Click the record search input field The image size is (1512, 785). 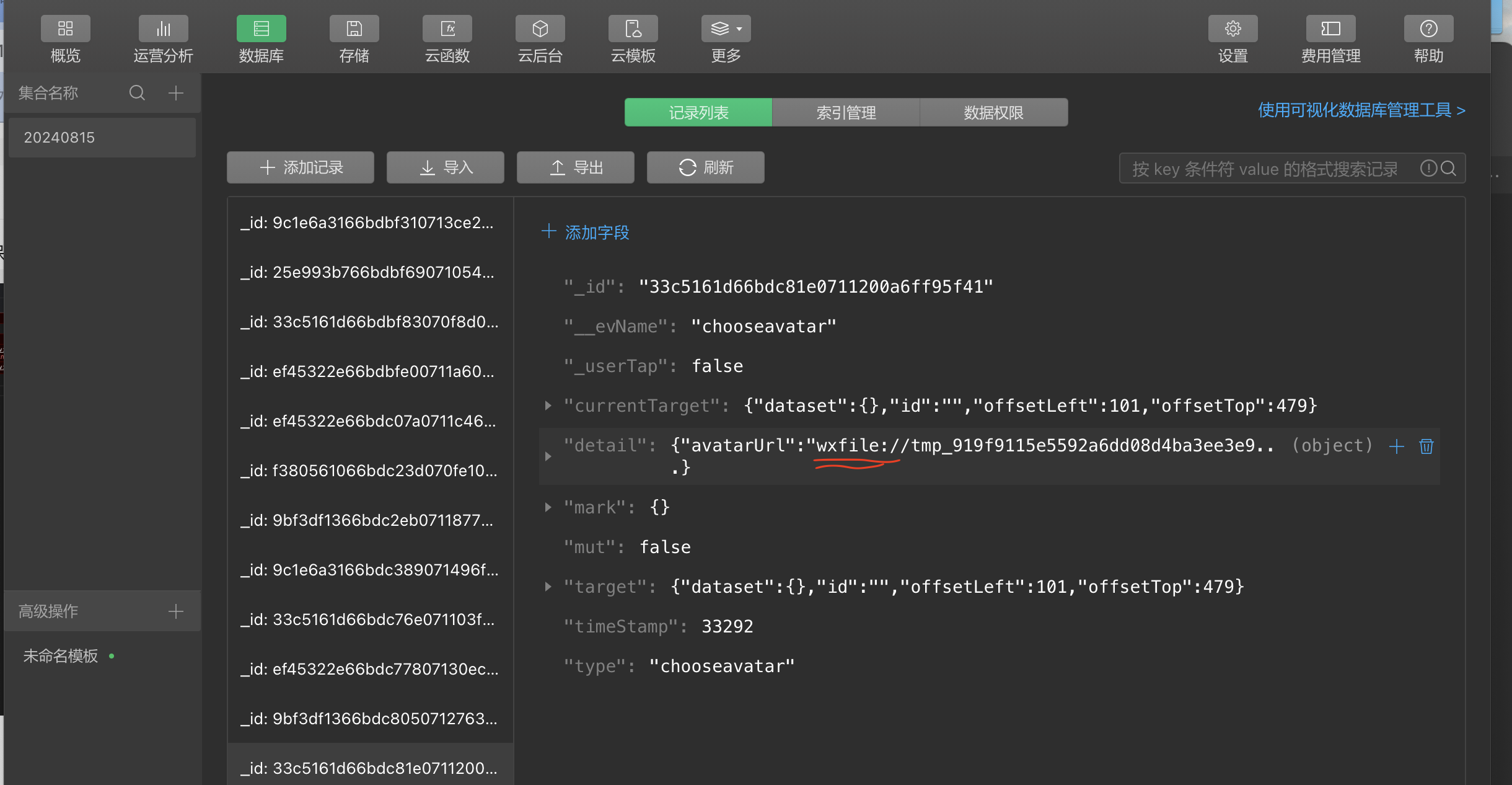click(x=1264, y=169)
